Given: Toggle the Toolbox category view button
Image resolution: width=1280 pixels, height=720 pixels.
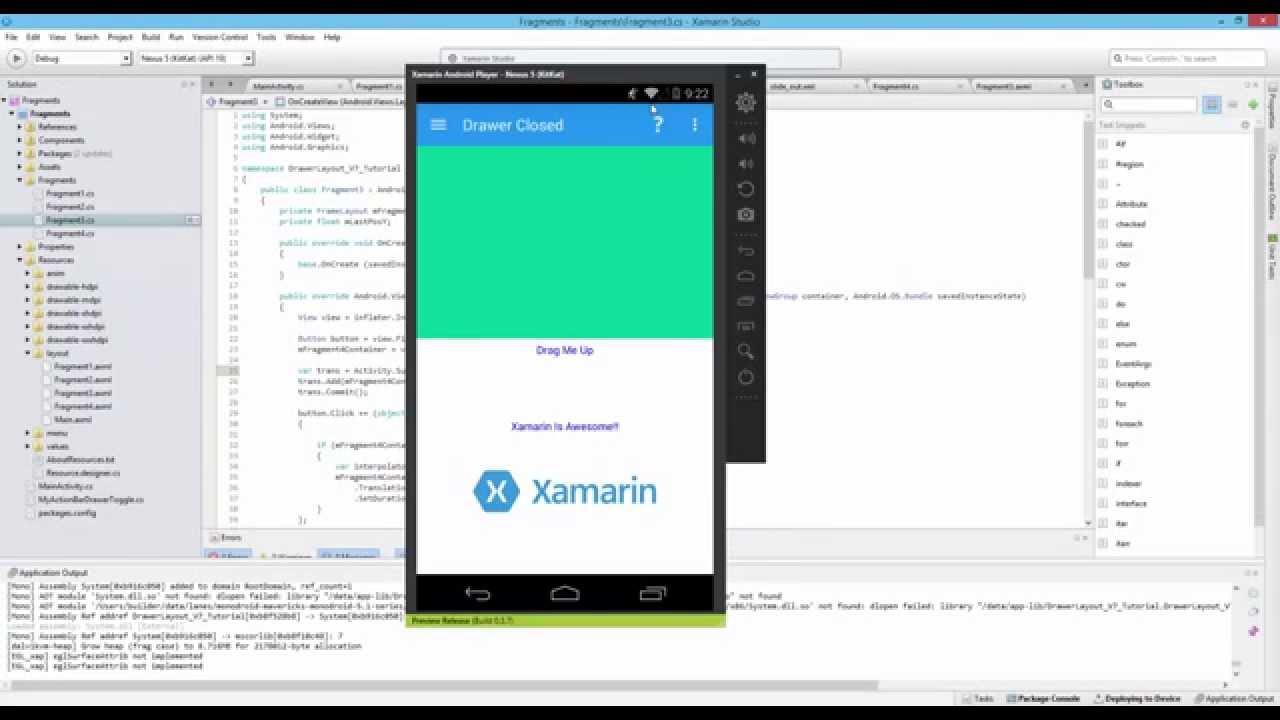Looking at the screenshot, I should [x=1212, y=104].
